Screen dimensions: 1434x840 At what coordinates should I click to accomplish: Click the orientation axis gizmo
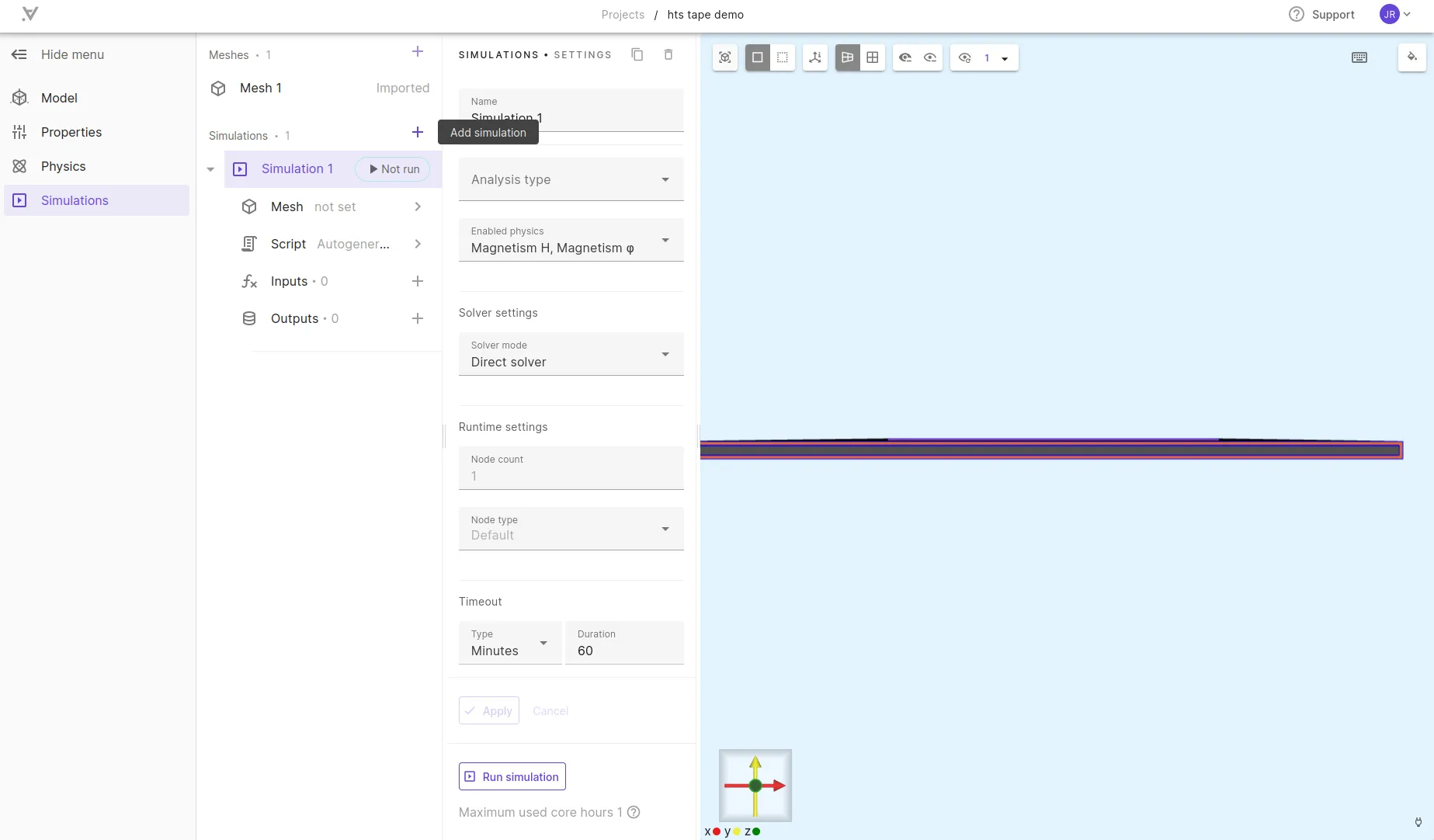755,786
